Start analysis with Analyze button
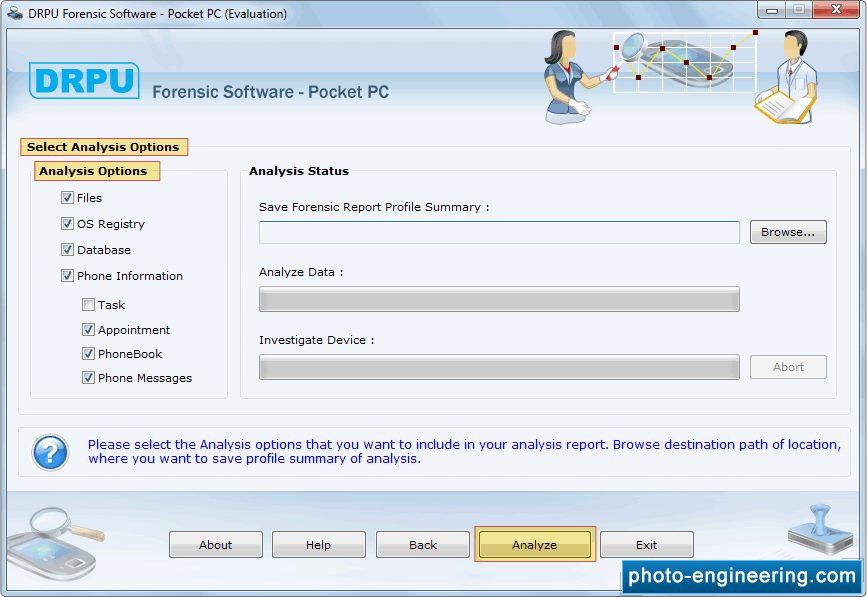Viewport: 867px width, 597px height. (x=535, y=545)
